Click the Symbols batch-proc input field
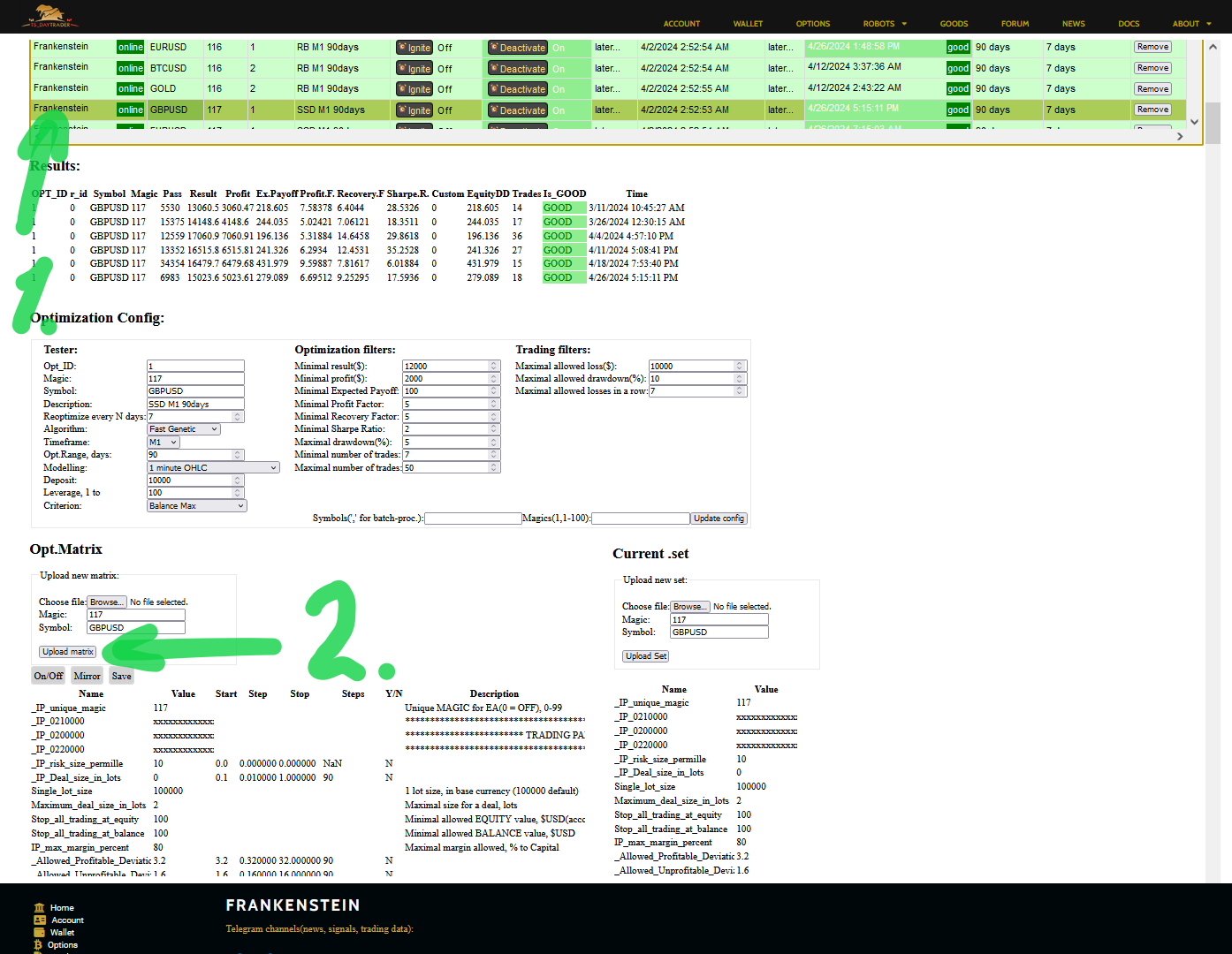 pyautogui.click(x=473, y=519)
